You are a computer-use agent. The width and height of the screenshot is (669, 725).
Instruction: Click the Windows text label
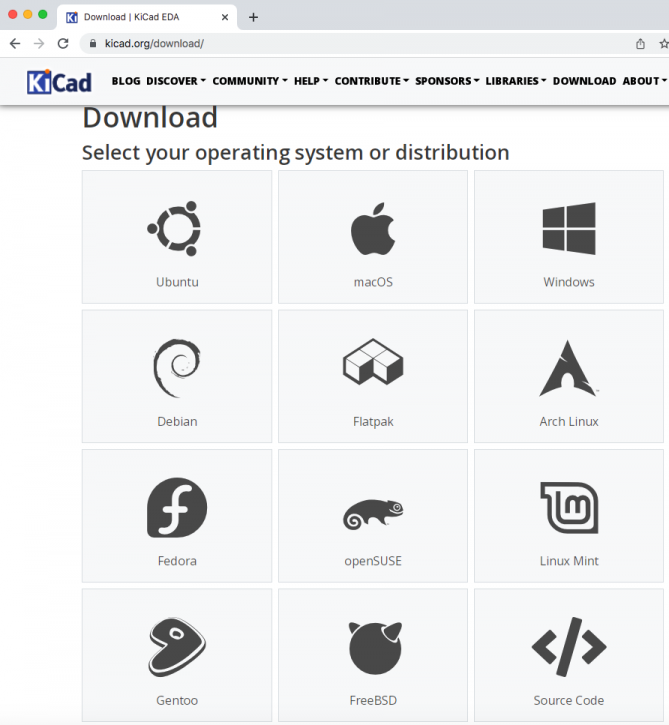(569, 282)
